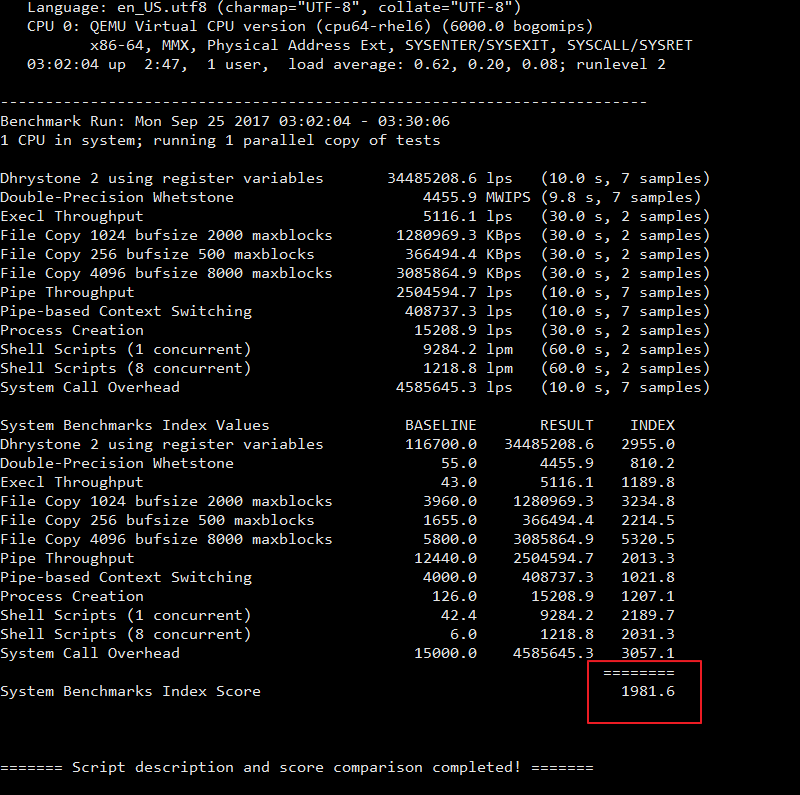
Task: Click the baseline value 43.0
Action: pyautogui.click(x=459, y=482)
